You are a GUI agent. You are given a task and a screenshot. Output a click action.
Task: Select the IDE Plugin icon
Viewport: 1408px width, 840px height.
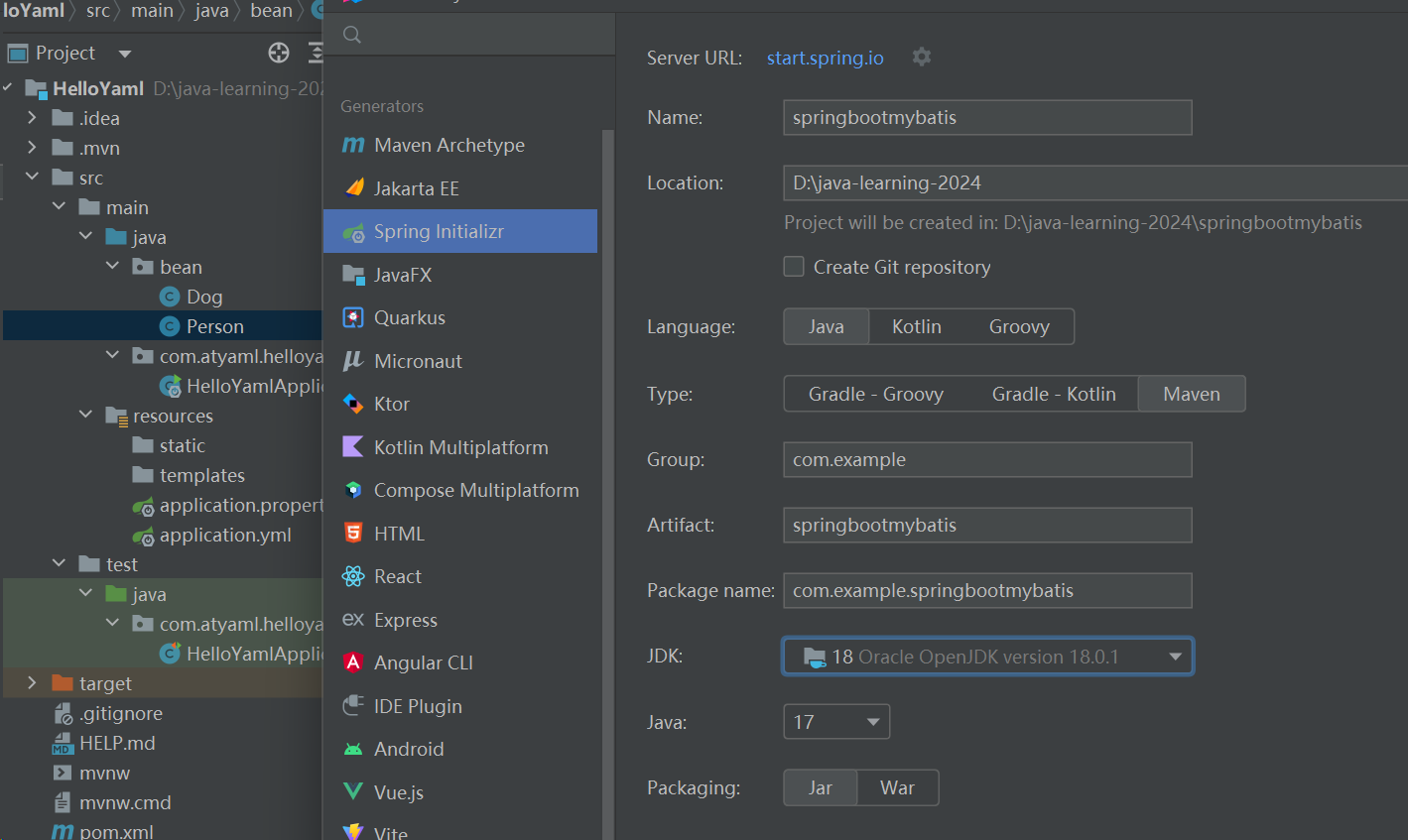click(x=353, y=705)
